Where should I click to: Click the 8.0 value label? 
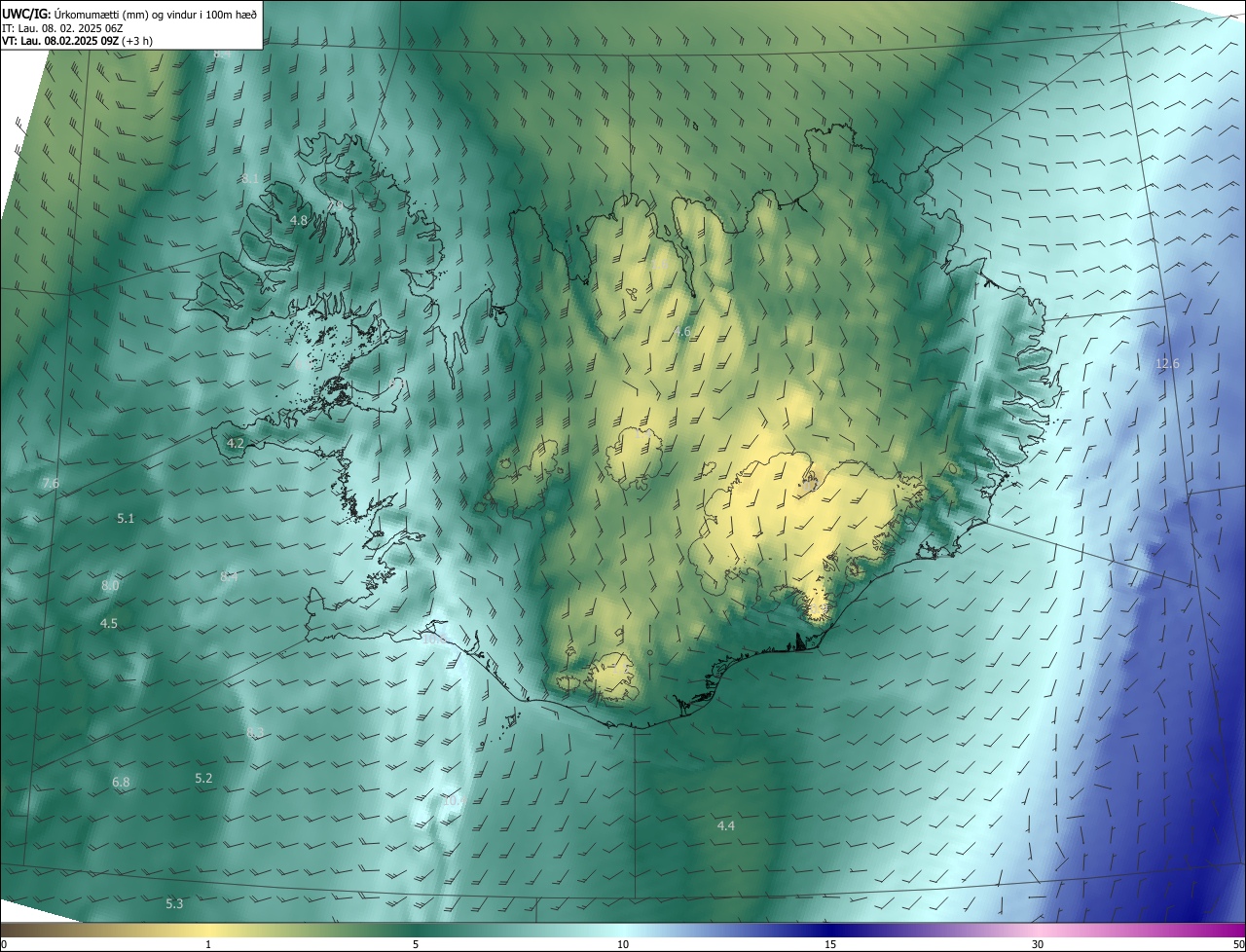110,586
